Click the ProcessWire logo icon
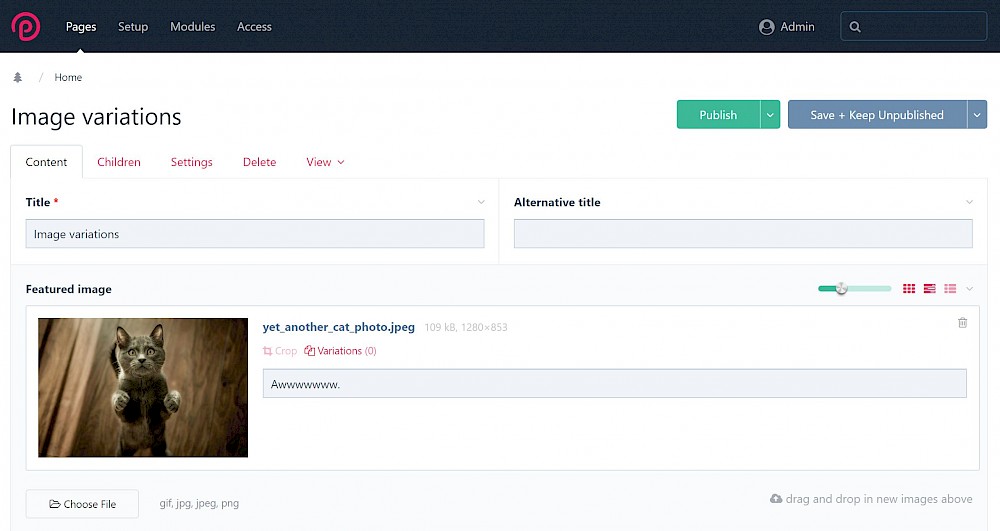1000x531 pixels. [x=26, y=27]
